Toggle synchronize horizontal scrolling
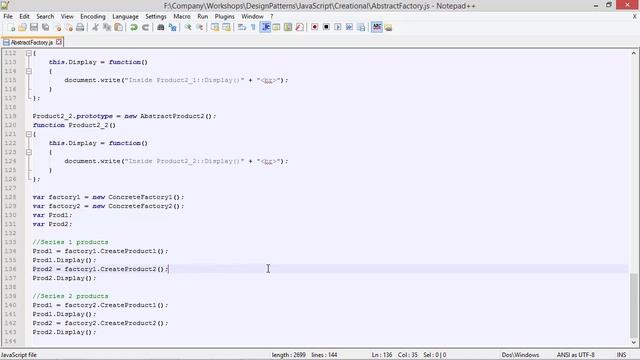This screenshot has width=640, height=360. pyautogui.click(x=226, y=27)
